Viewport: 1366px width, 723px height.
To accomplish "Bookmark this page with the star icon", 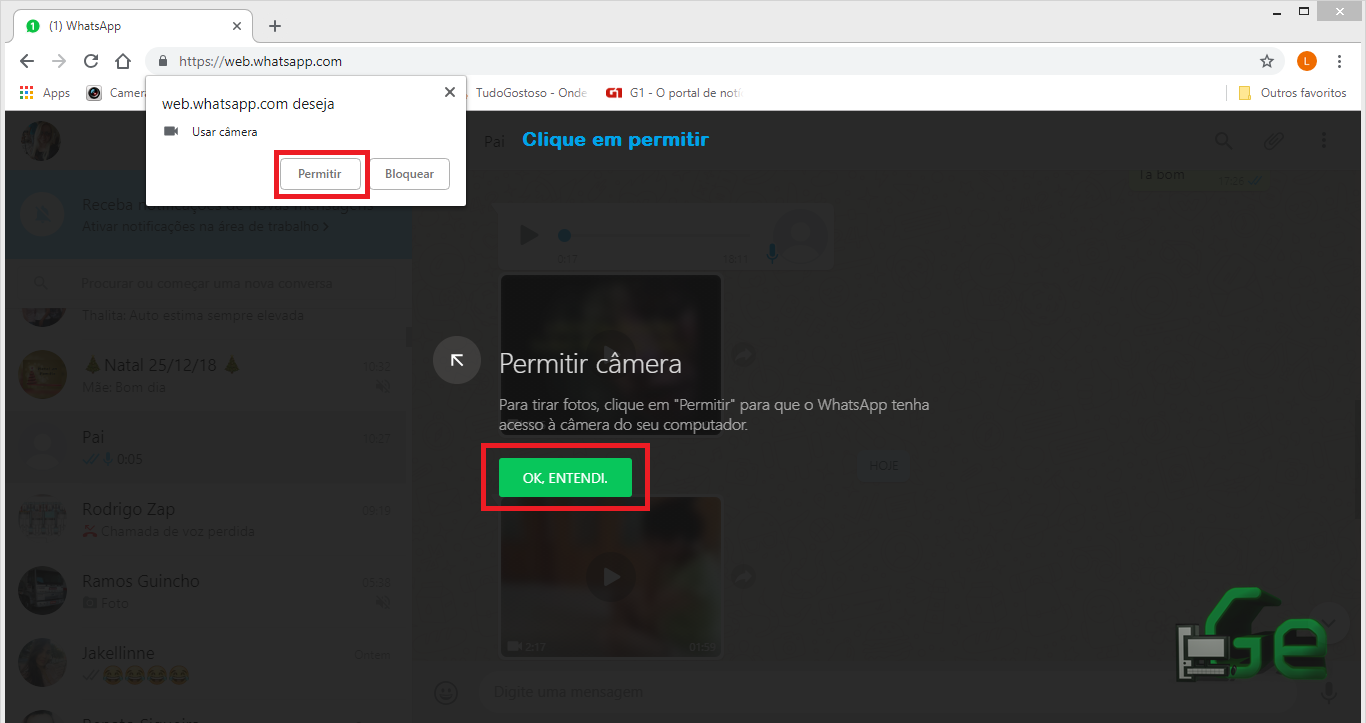I will coord(1267,61).
